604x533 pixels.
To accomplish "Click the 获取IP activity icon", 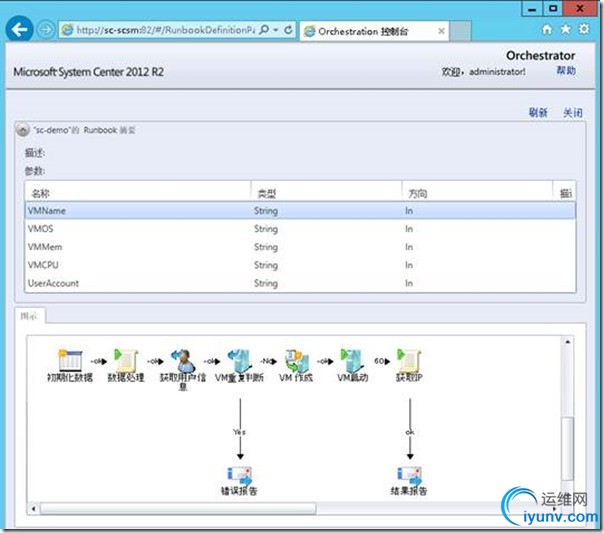I will (x=409, y=360).
